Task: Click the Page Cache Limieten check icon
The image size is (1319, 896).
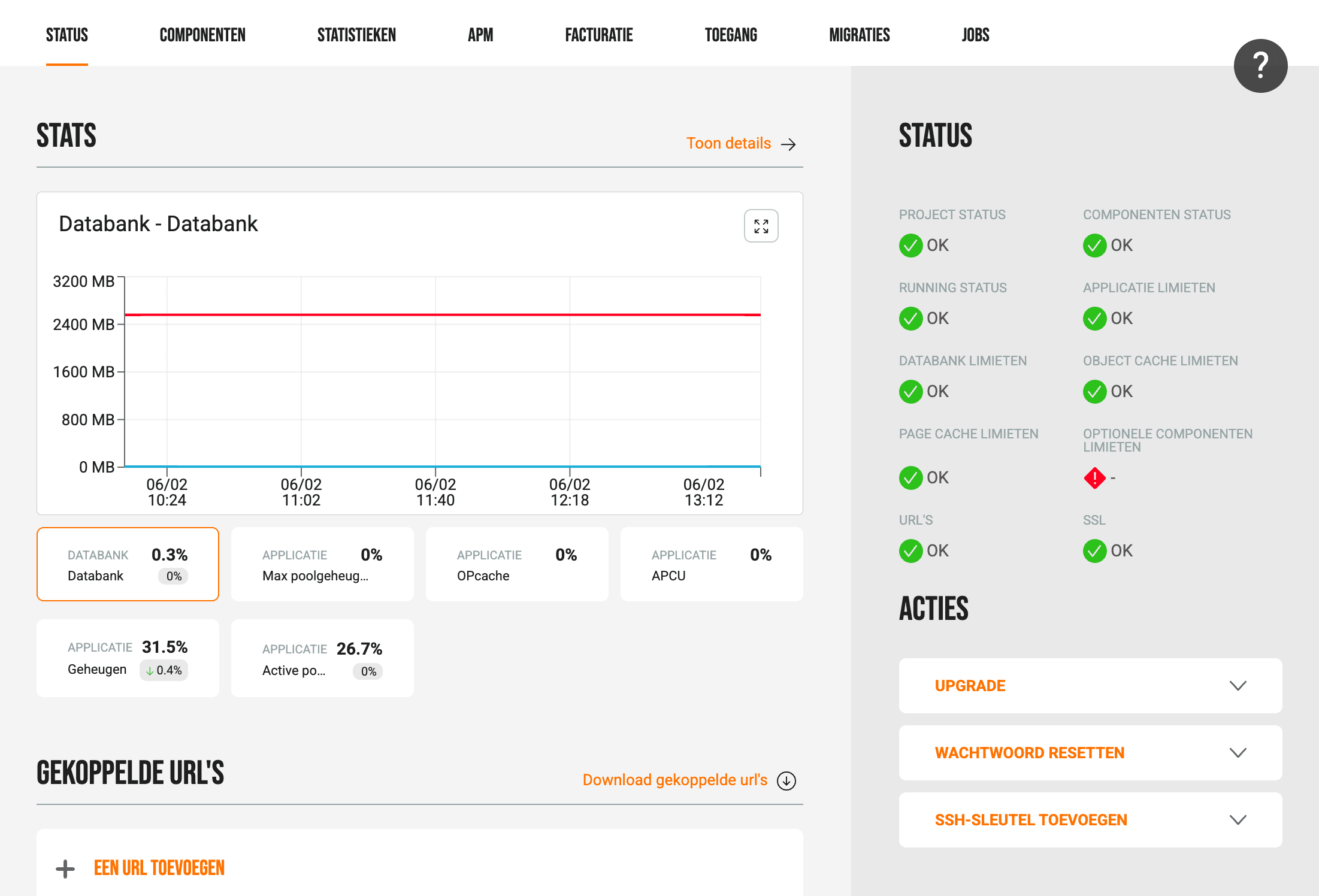Action: [x=910, y=478]
